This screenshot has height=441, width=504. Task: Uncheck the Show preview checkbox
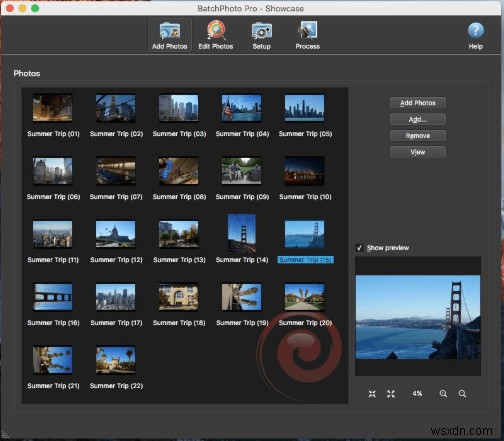[359, 248]
